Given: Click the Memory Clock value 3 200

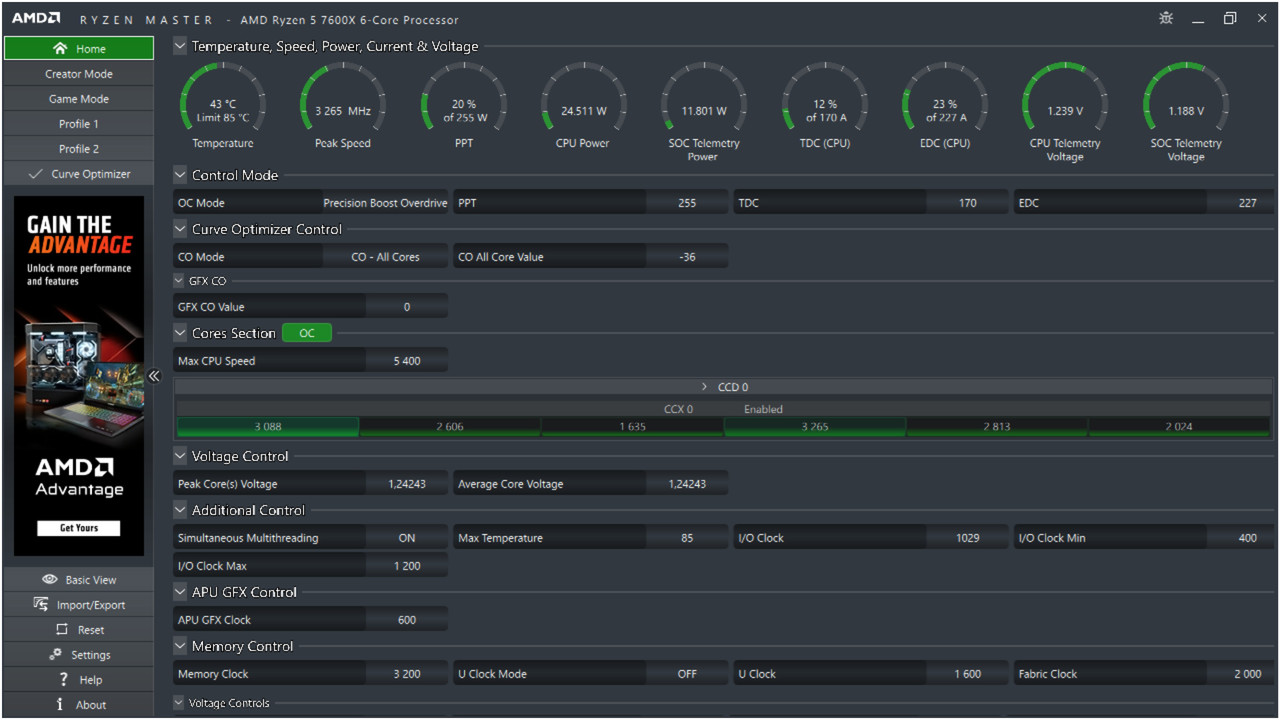Looking at the screenshot, I should (407, 674).
